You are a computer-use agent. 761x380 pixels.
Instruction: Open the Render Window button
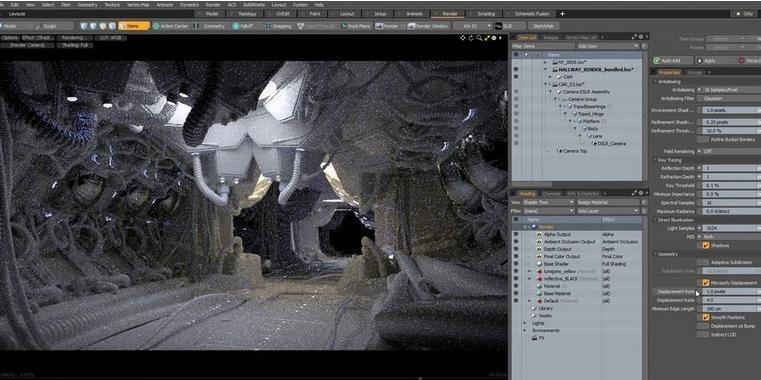click(429, 26)
